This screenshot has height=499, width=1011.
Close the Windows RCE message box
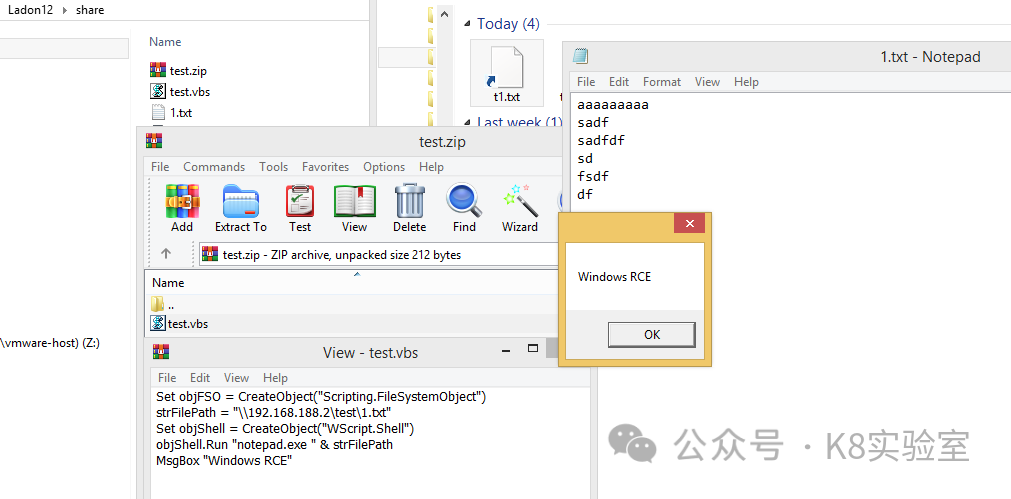pos(689,224)
